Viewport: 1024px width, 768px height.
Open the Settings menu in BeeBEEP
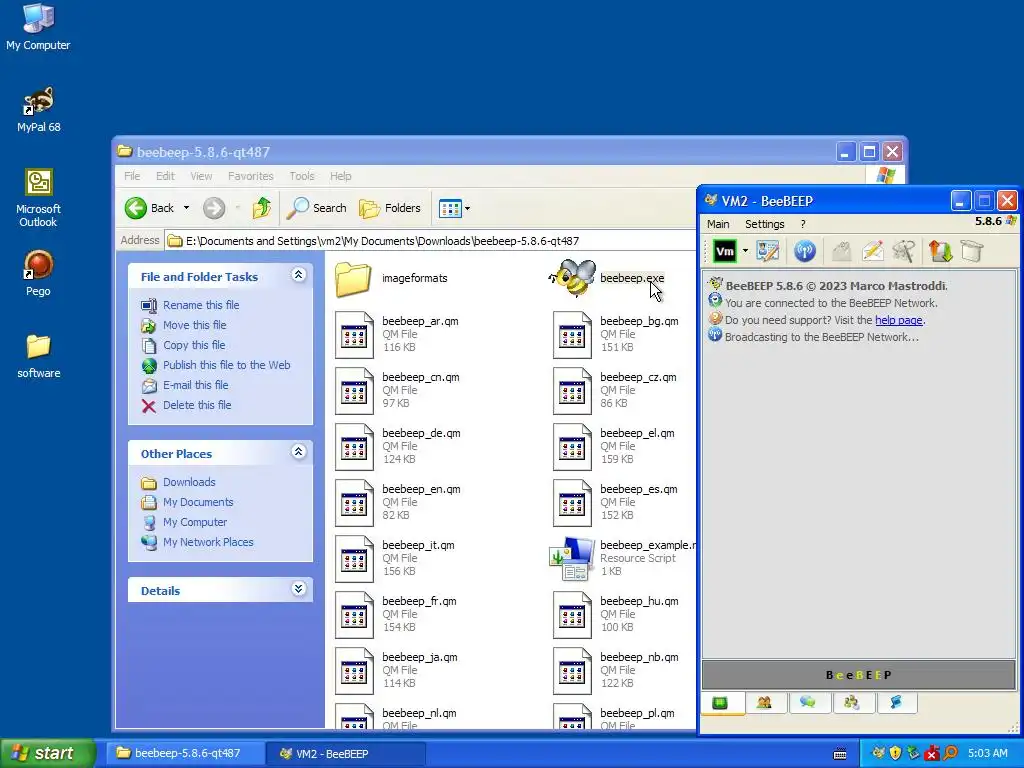pos(765,224)
